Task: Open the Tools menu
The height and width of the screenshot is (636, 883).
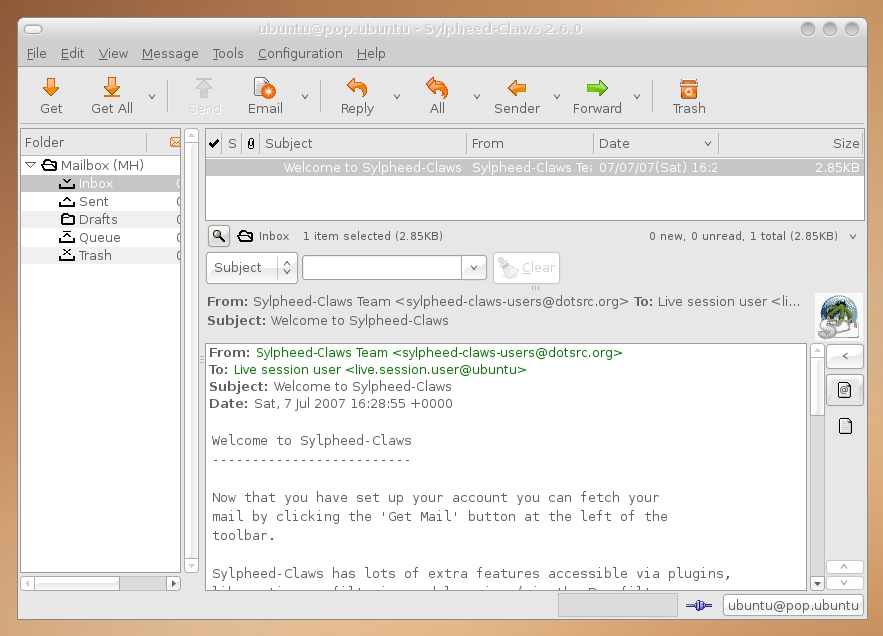Action: tap(228, 54)
